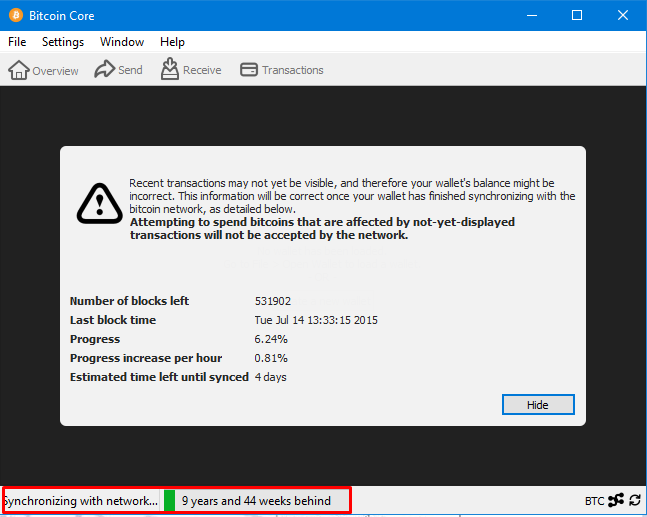The height and width of the screenshot is (517, 647).
Task: Open the Receive tab with the inbox icon
Action: (191, 69)
